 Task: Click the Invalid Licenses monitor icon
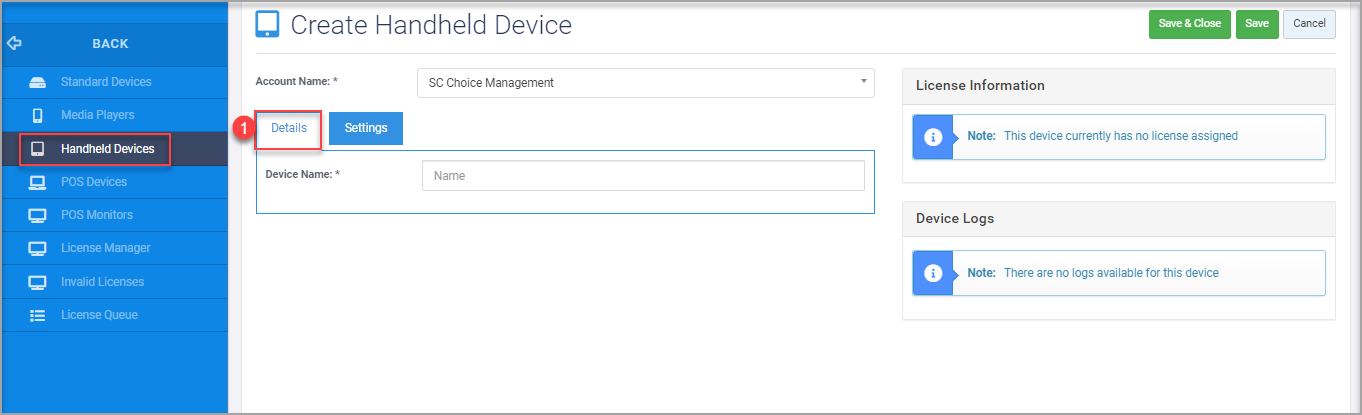coord(37,282)
